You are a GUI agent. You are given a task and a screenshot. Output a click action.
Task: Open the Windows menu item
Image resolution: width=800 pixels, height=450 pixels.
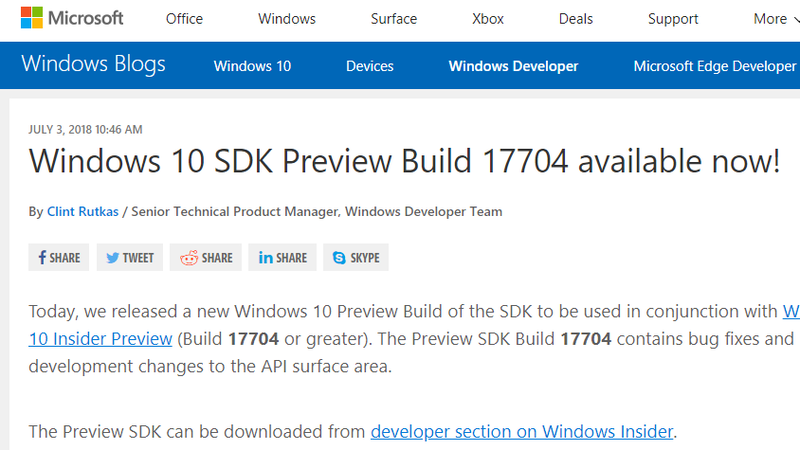coord(287,19)
